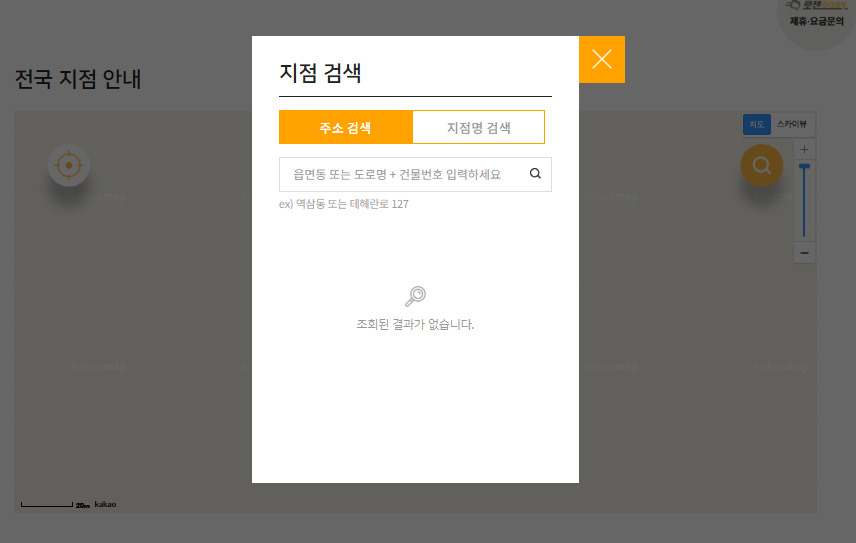This screenshot has height=543, width=856.
Task: Switch to 지점명 검색 tab
Action: point(479,127)
